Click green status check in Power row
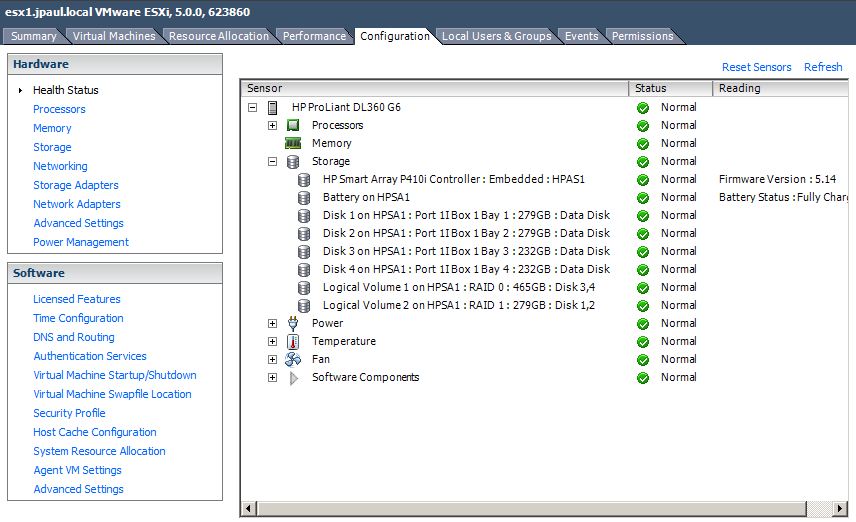 [x=643, y=324]
